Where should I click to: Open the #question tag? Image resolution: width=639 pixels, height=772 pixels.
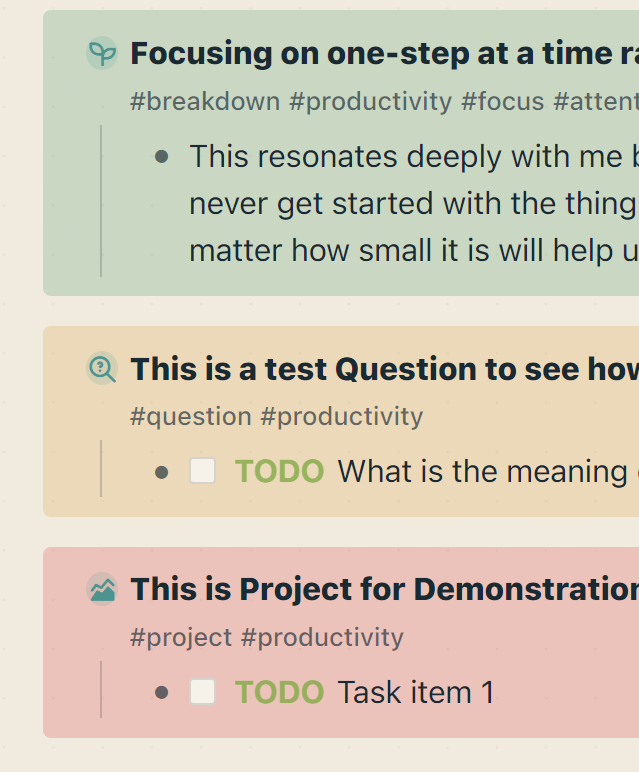tap(190, 416)
